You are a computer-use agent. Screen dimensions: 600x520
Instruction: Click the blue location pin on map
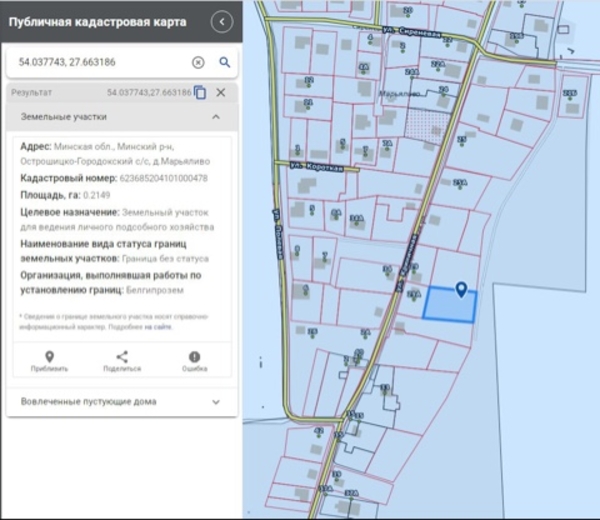pyautogui.click(x=461, y=290)
